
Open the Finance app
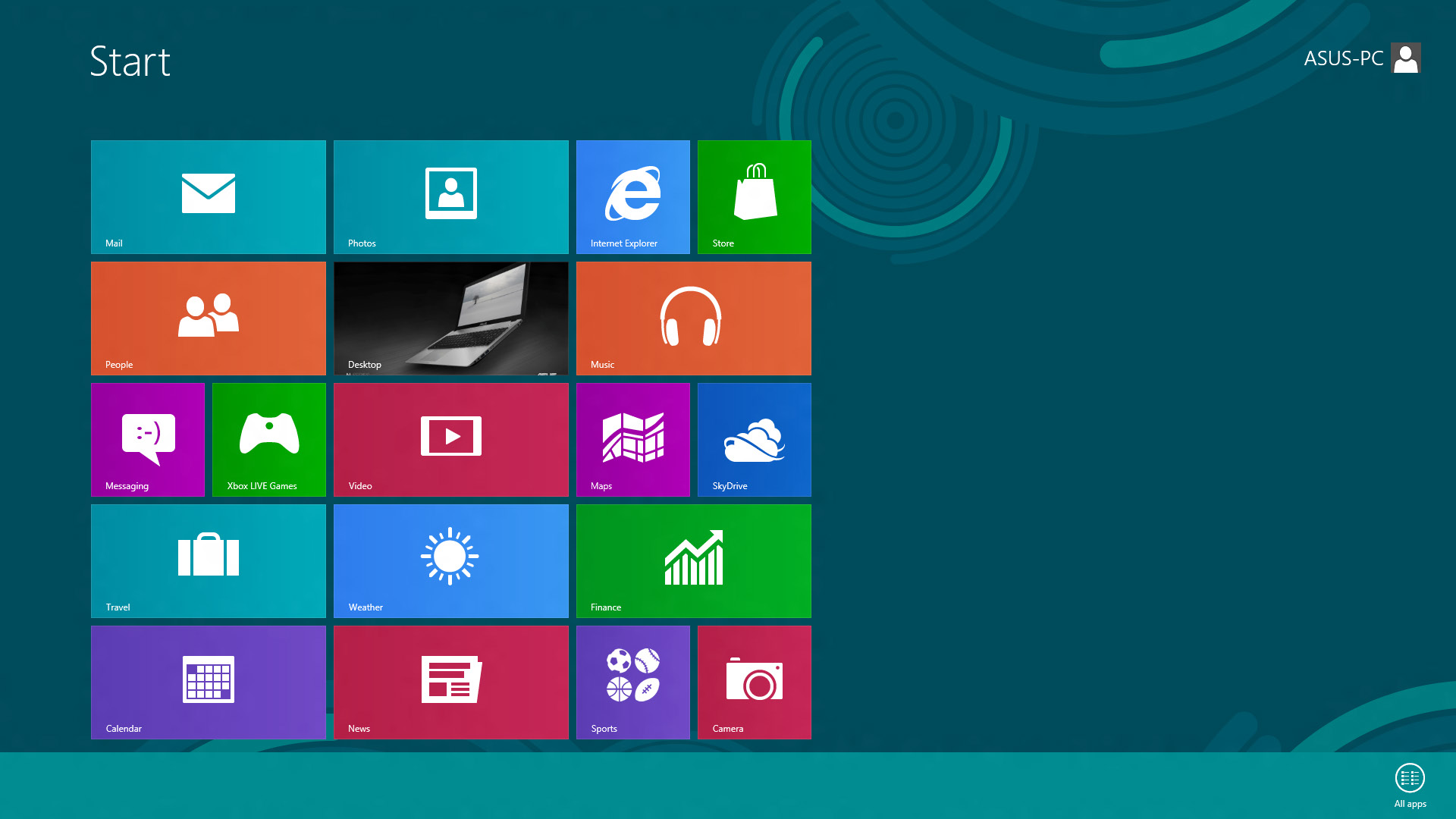(693, 560)
